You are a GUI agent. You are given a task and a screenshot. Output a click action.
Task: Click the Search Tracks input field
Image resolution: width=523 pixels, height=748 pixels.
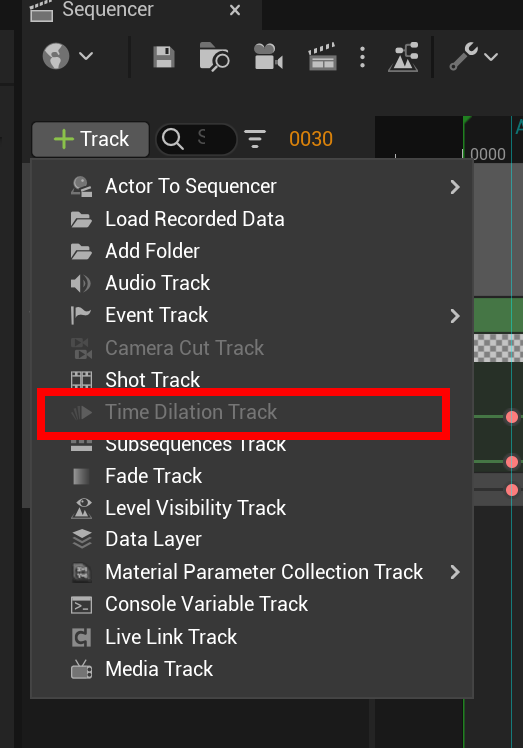tap(196, 139)
